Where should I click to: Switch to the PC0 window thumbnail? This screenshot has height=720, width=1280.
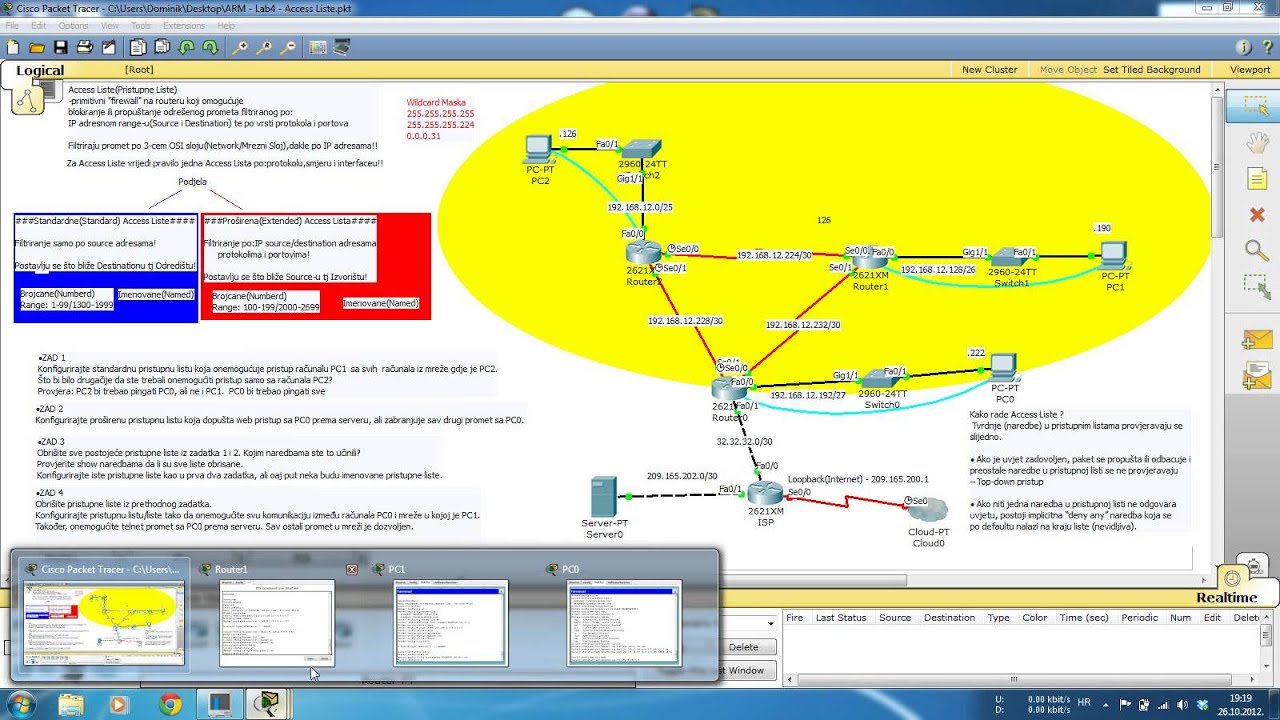(x=625, y=623)
